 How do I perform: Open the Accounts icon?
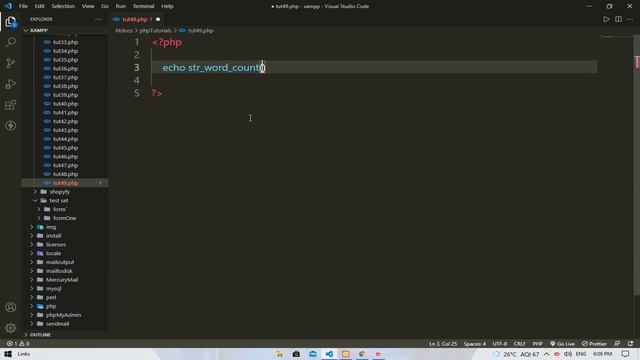11,307
